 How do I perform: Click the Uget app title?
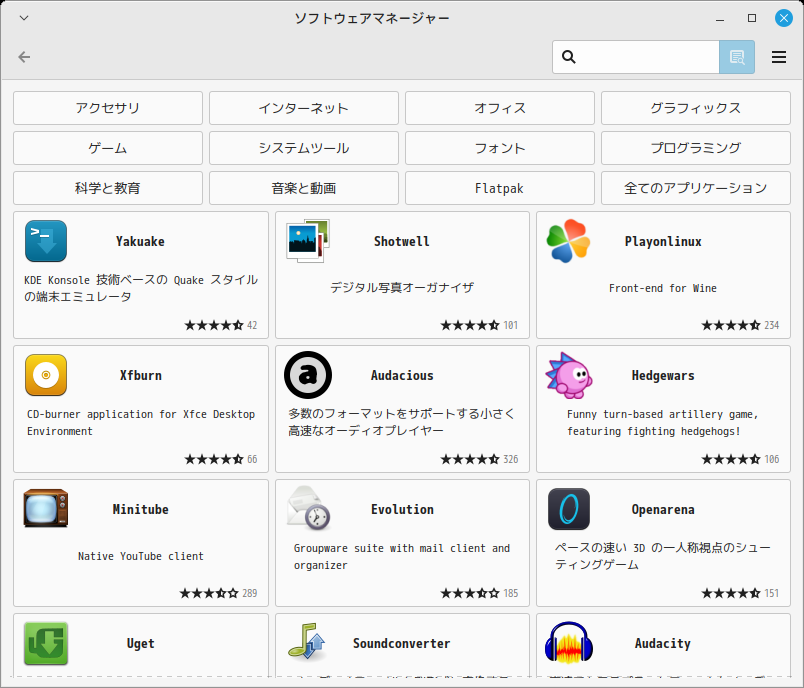[x=140, y=643]
